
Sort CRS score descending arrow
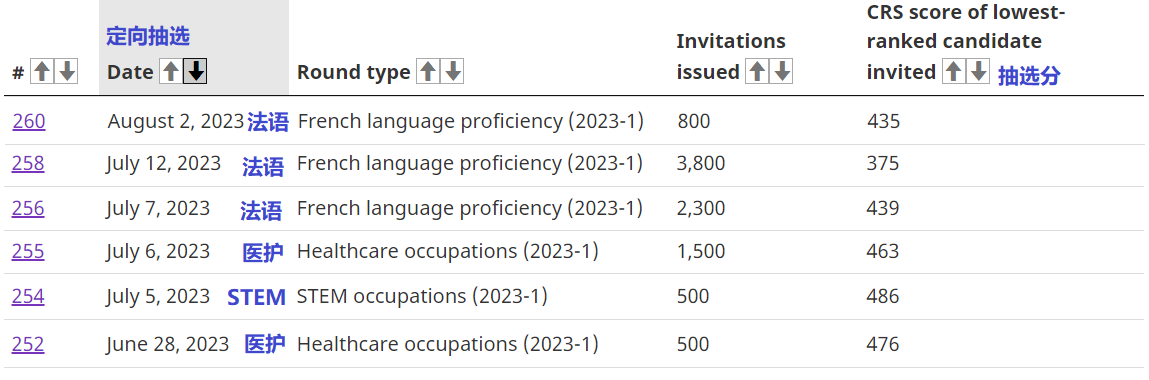(x=978, y=71)
